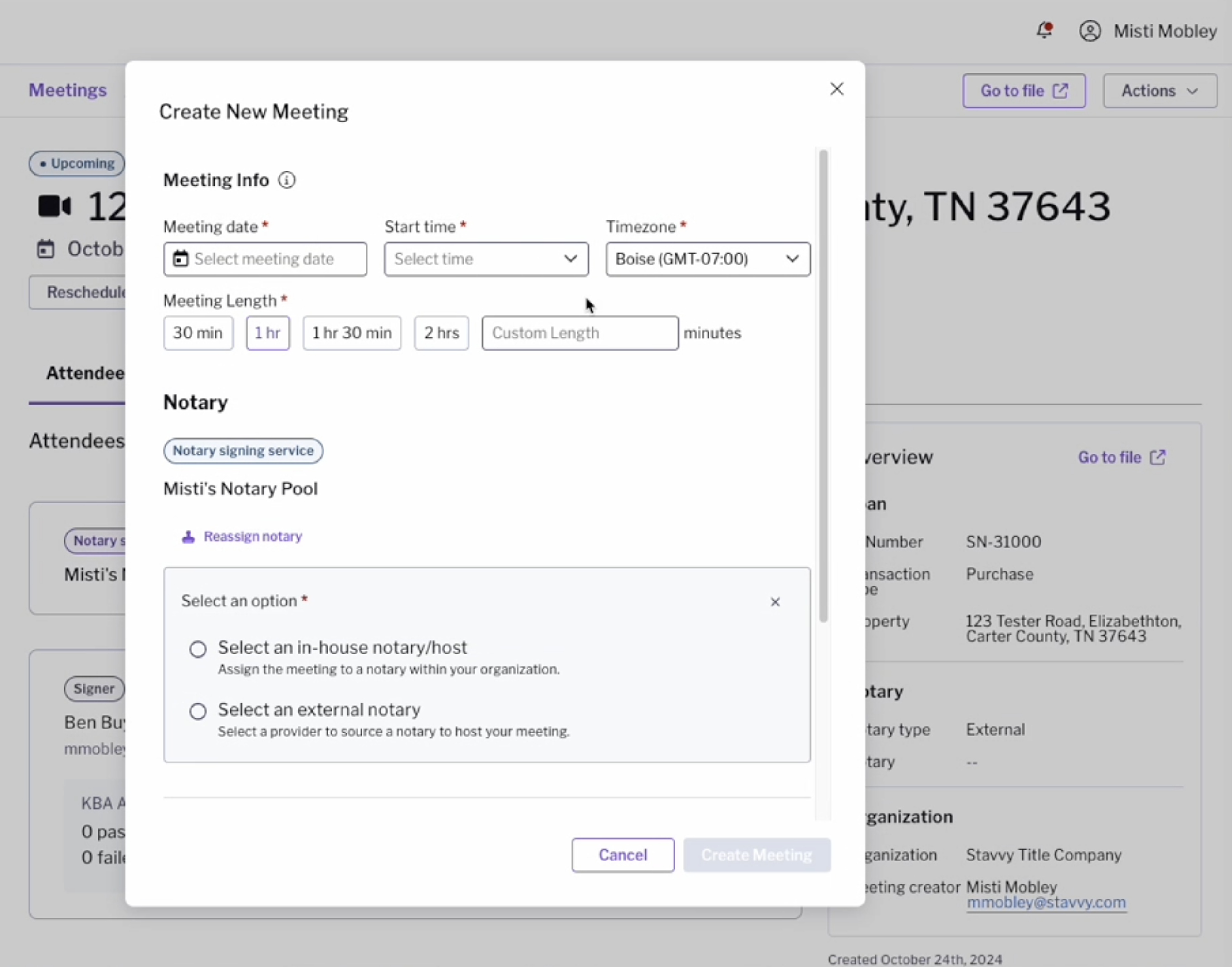Close the Create New Meeting dialog

click(837, 89)
